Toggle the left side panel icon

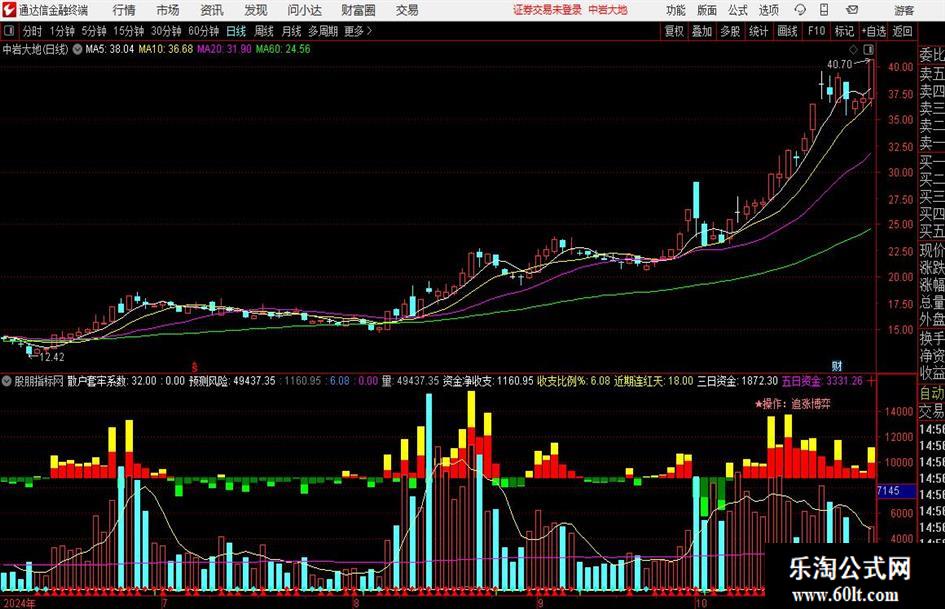(9, 31)
